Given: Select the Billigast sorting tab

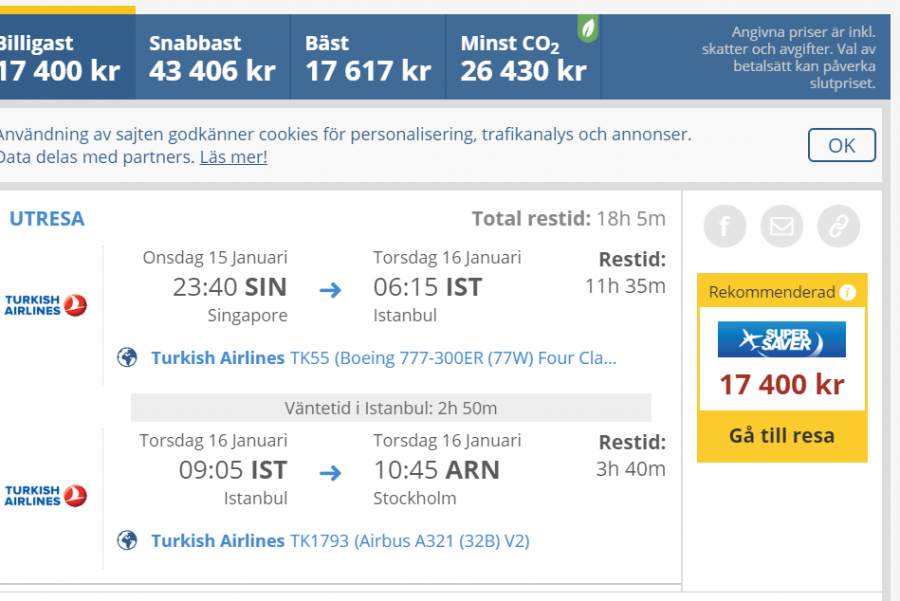Looking at the screenshot, I should pyautogui.click(x=60, y=58).
